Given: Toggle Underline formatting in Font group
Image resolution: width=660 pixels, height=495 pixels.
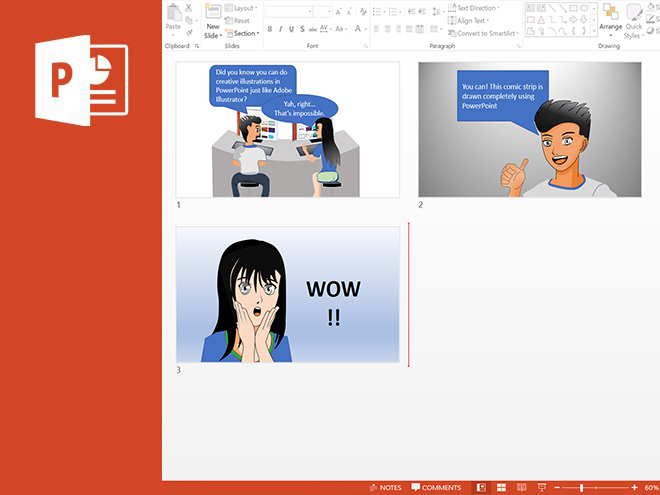Looking at the screenshot, I should 291,30.
